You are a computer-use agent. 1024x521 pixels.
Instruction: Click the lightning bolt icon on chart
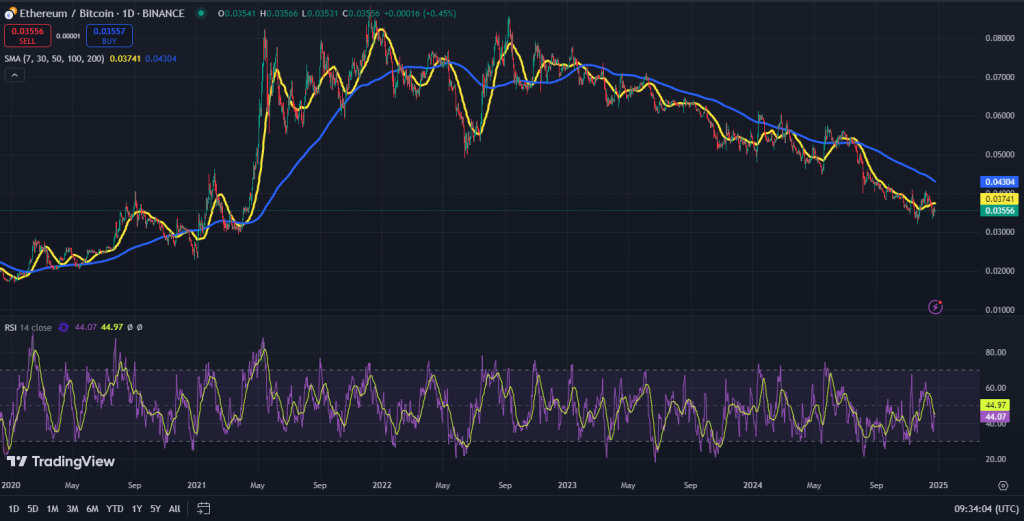tap(935, 307)
